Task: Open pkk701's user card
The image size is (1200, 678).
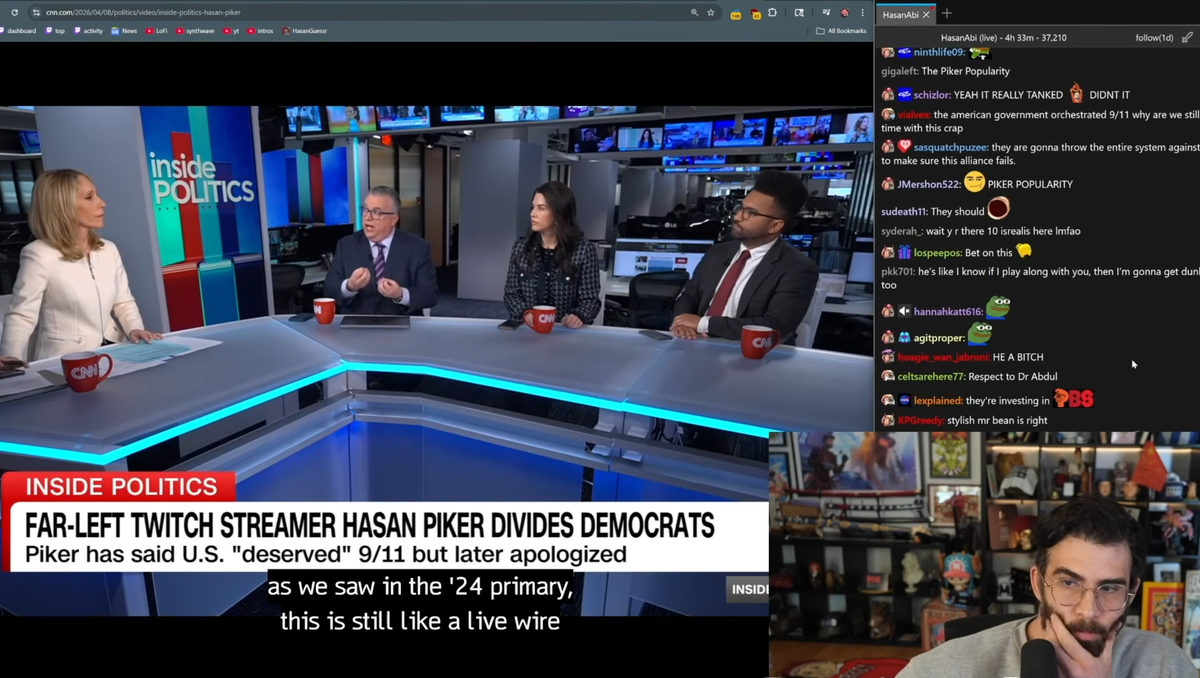Action: tap(898, 272)
